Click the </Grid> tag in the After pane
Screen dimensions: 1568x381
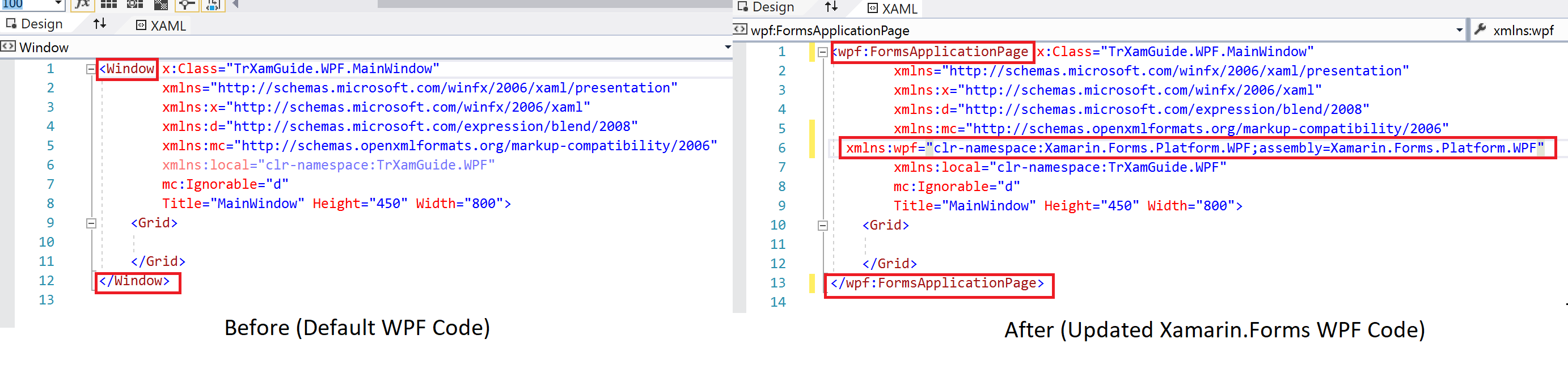890,264
